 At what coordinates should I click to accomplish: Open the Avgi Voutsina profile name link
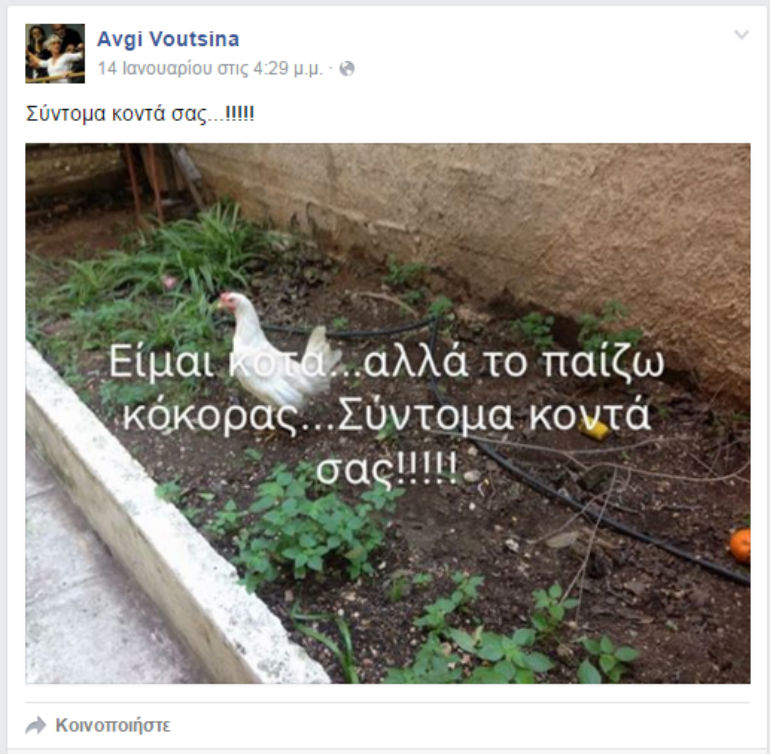pos(168,39)
